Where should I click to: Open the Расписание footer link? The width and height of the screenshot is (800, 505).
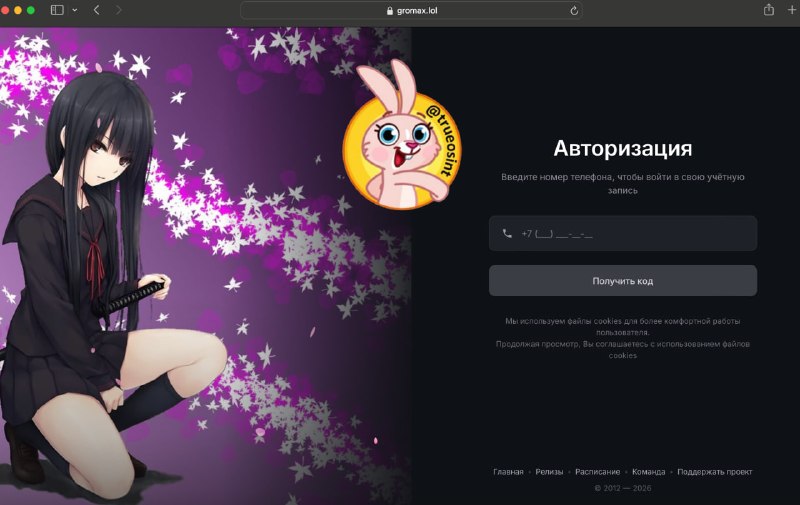[597, 472]
